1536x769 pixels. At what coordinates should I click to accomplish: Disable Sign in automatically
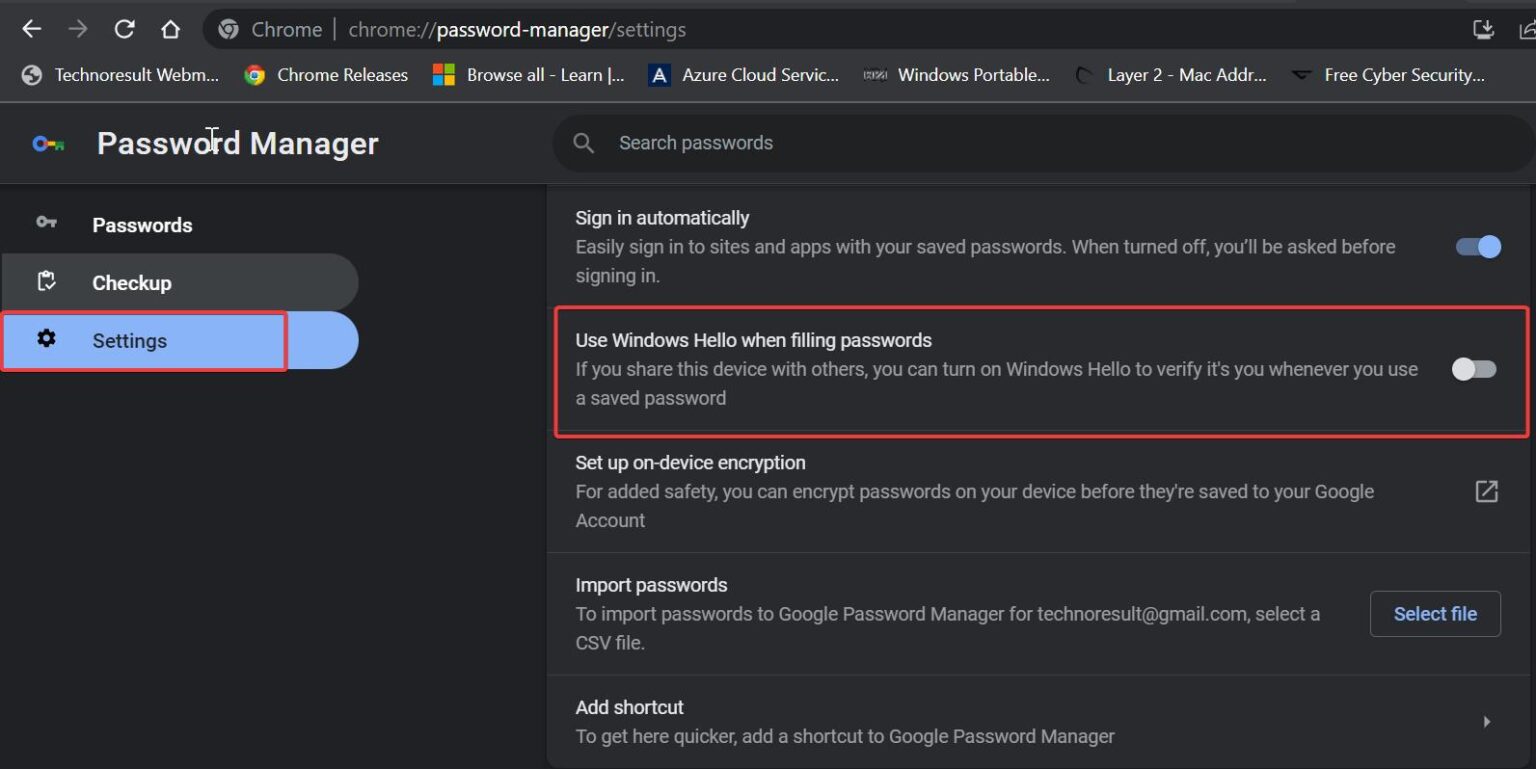[1476, 247]
